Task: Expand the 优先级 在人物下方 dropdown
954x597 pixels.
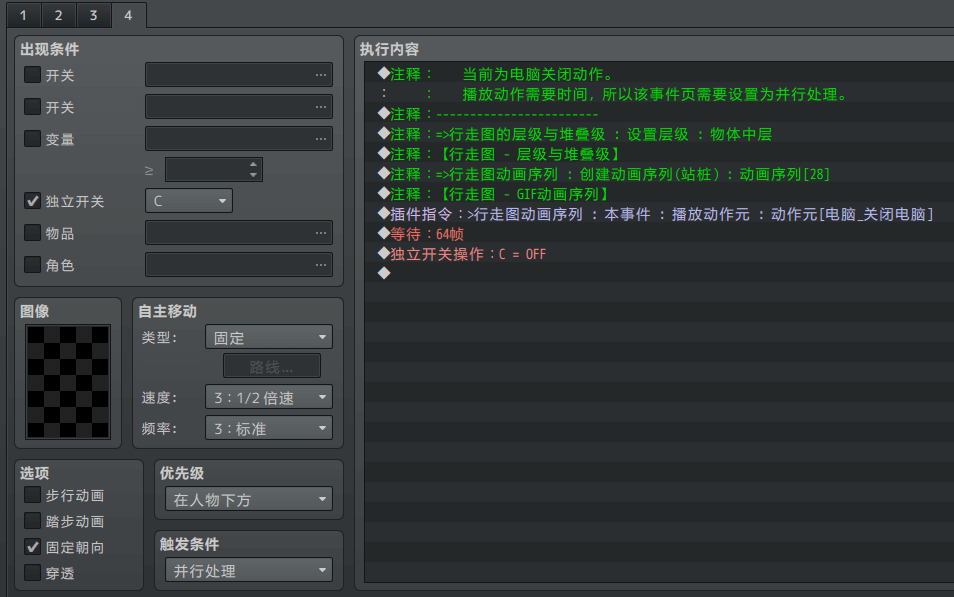Action: pos(248,499)
